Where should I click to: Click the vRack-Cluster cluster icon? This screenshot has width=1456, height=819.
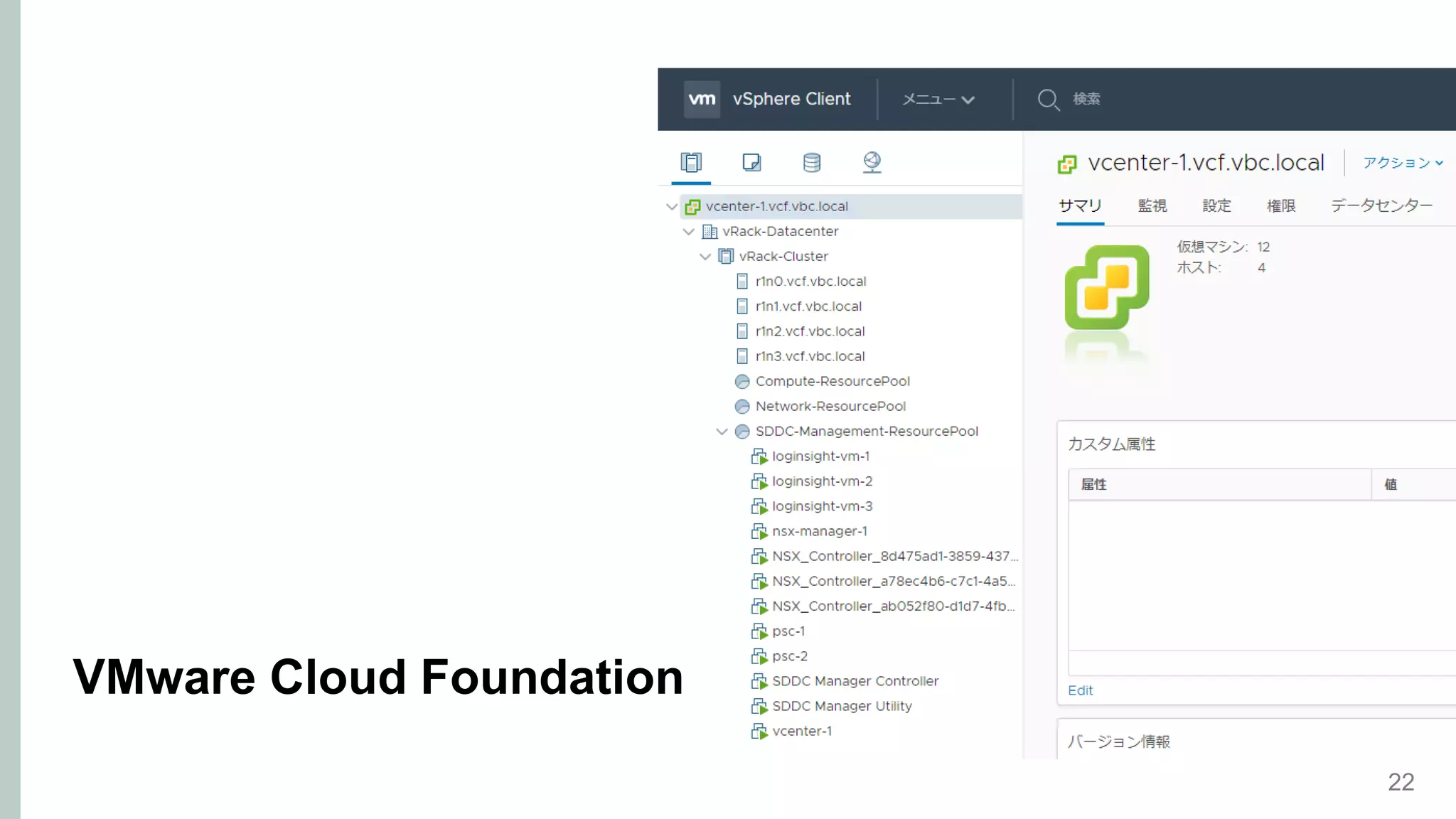[726, 256]
